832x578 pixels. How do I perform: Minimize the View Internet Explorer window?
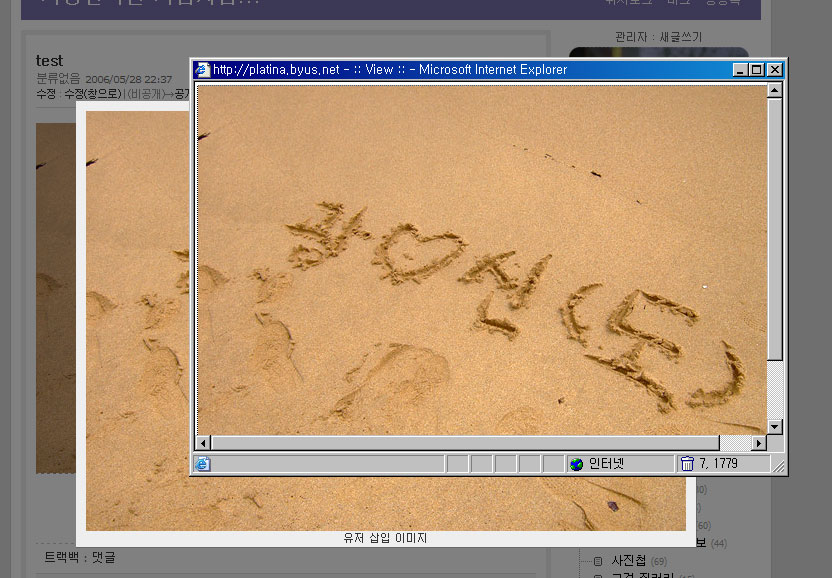tap(740, 70)
